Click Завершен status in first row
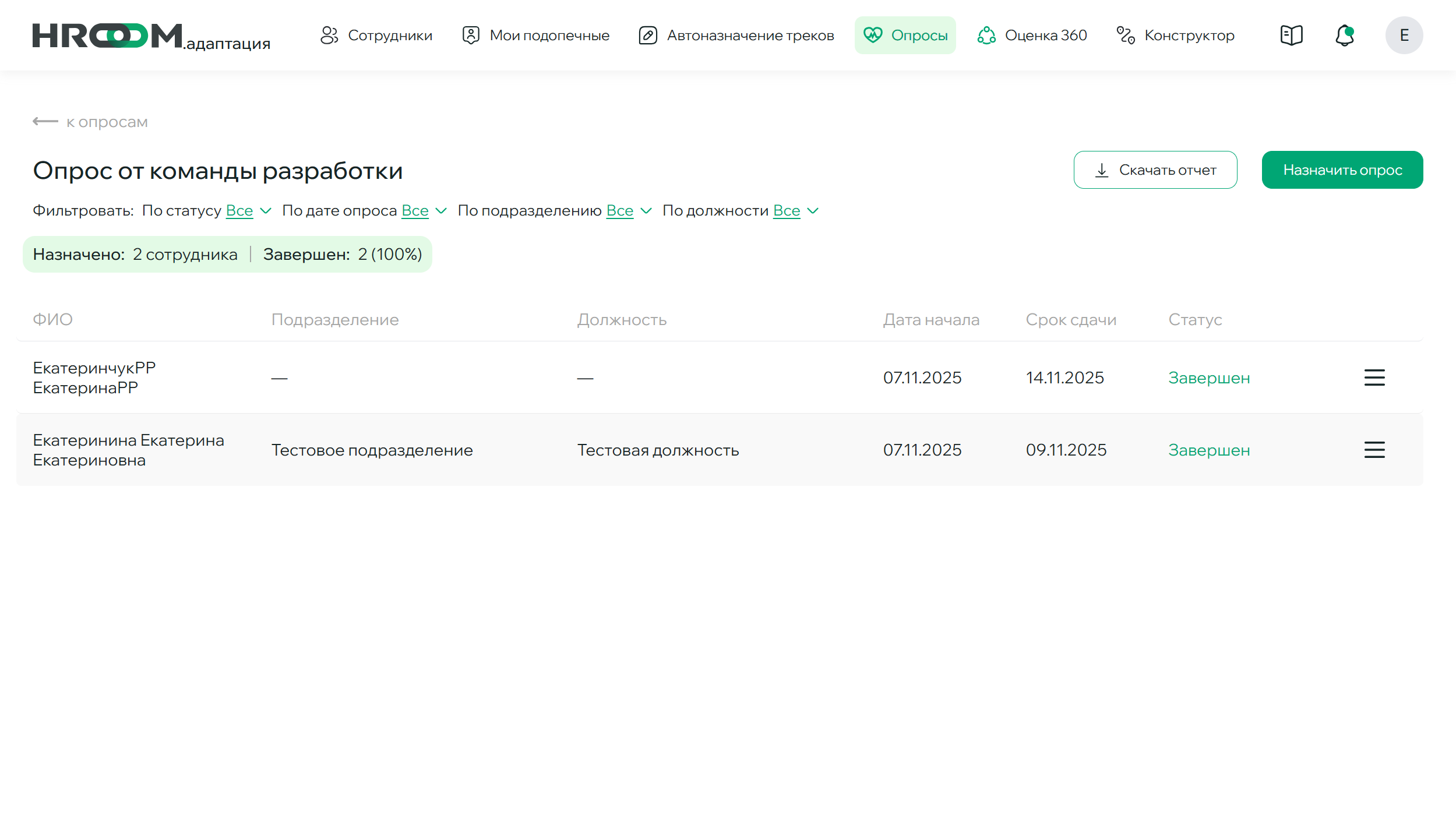1456x836 pixels. pos(1208,378)
